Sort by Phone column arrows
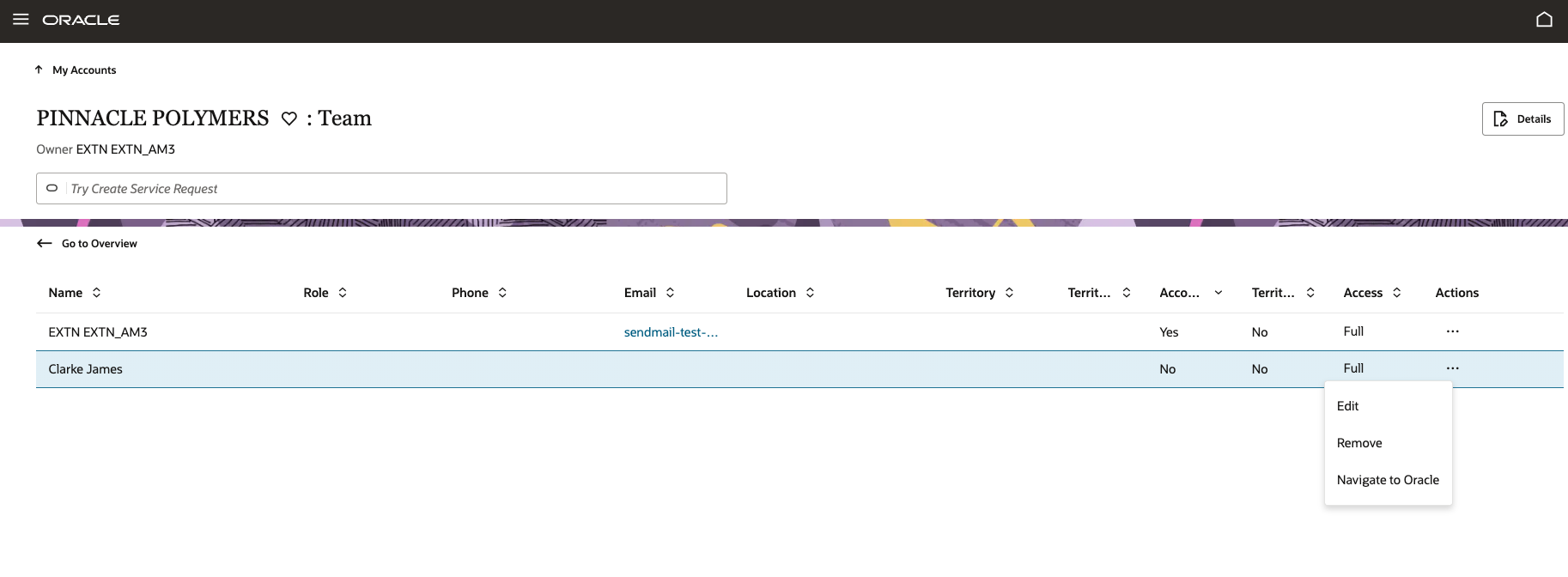This screenshot has width=1568, height=577. [x=502, y=293]
